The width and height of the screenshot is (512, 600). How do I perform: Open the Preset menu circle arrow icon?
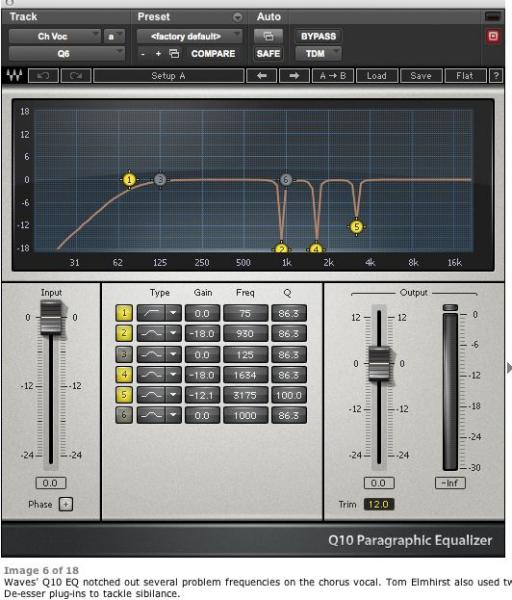coord(237,17)
